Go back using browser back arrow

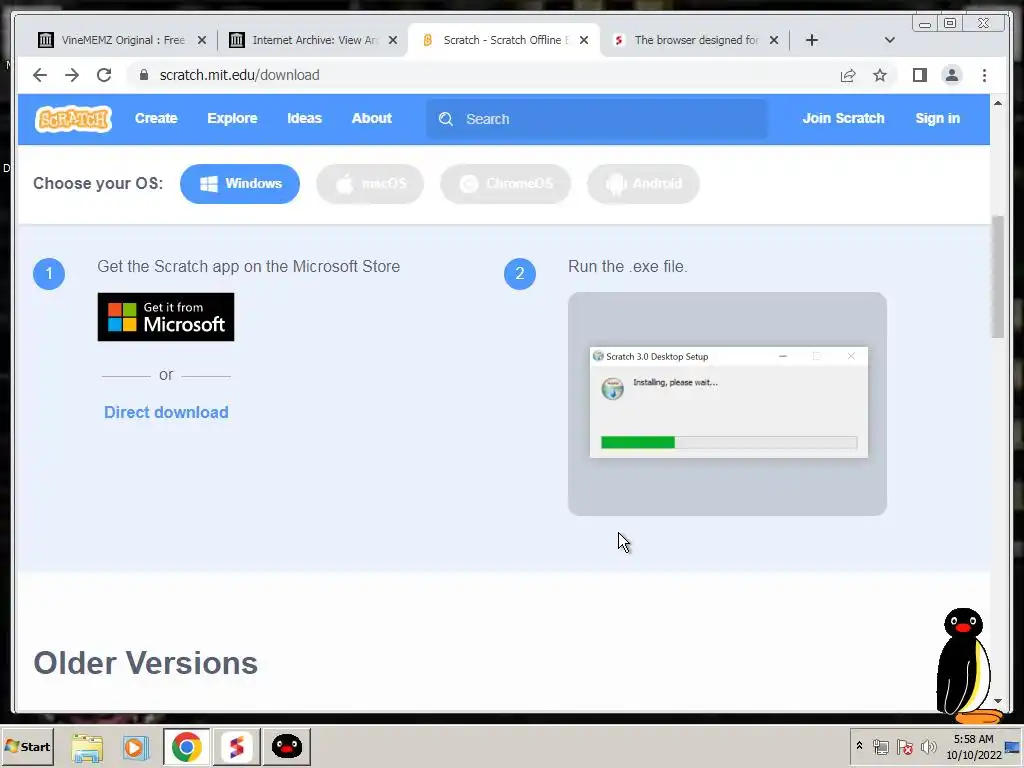40,75
